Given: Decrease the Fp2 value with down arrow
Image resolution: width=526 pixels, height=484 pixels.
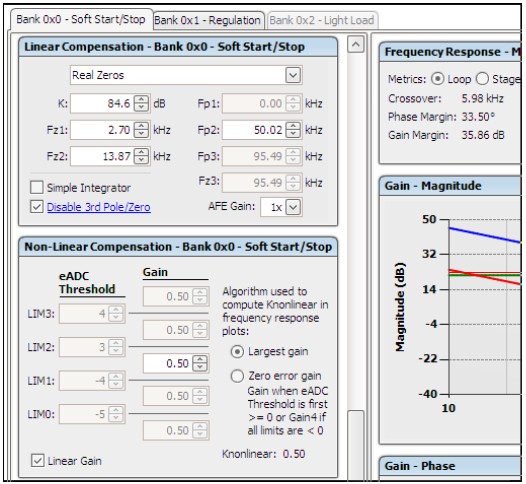Looking at the screenshot, I should click(293, 133).
